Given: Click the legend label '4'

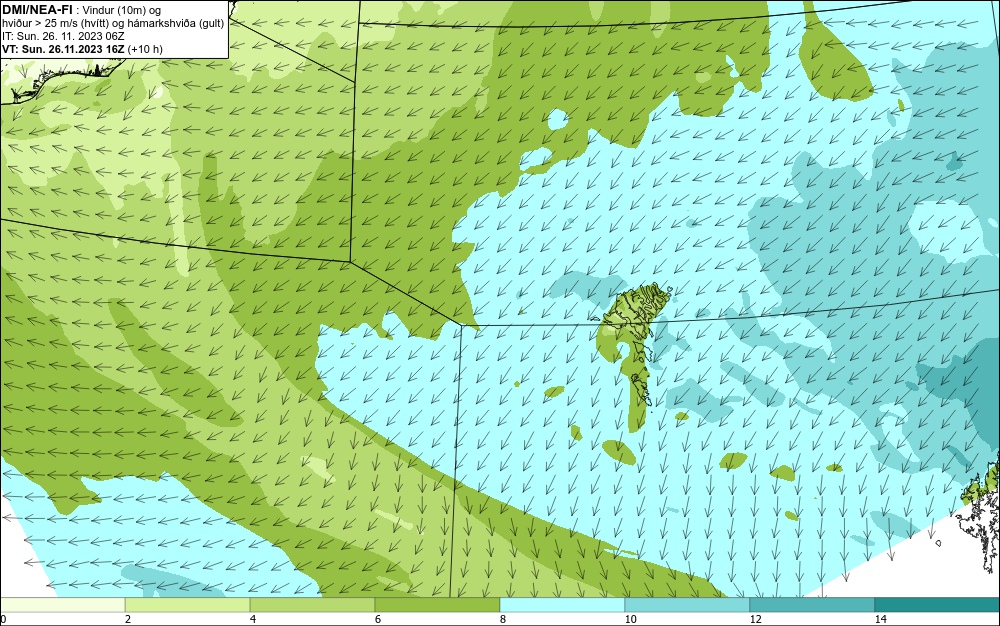Looking at the screenshot, I should [x=253, y=619].
